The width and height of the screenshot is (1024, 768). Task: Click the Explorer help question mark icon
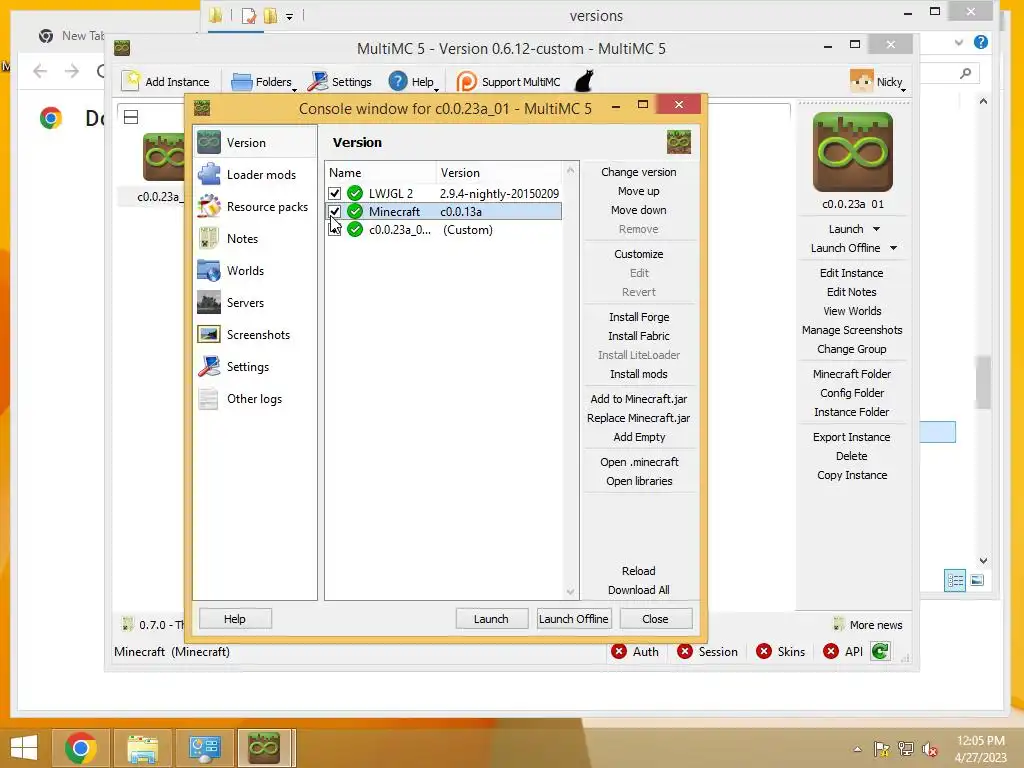tap(980, 42)
